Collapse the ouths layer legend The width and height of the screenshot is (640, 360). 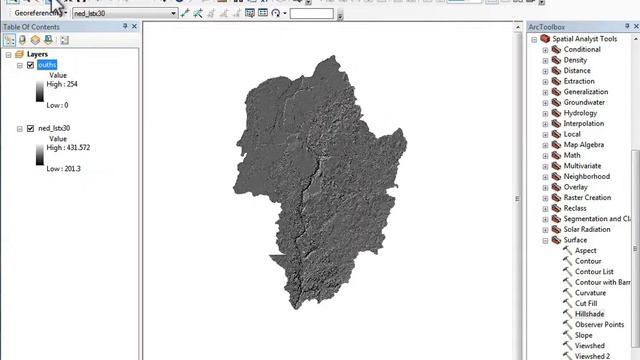20,65
